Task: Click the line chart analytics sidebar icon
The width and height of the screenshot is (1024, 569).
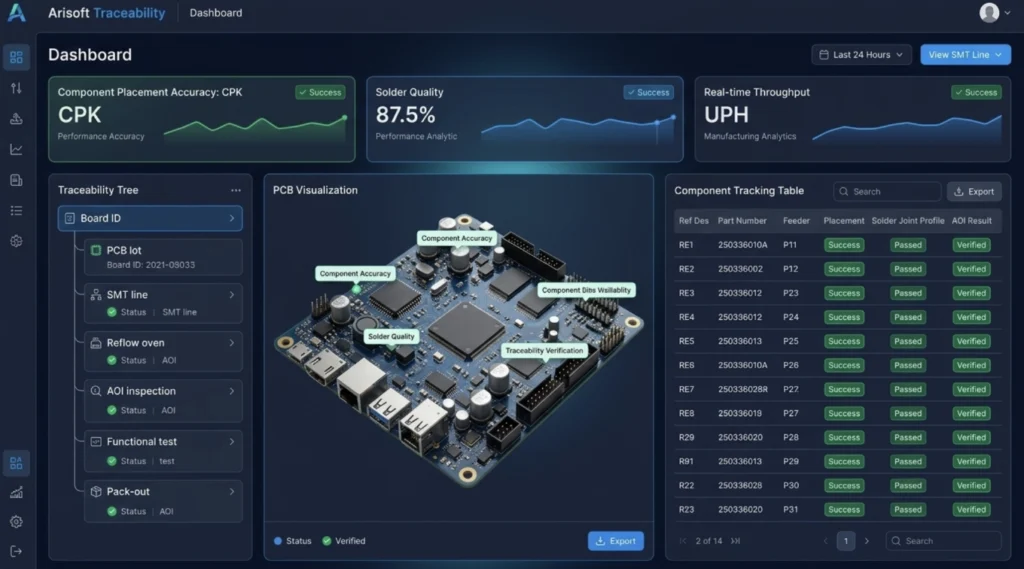Action: (x=16, y=150)
